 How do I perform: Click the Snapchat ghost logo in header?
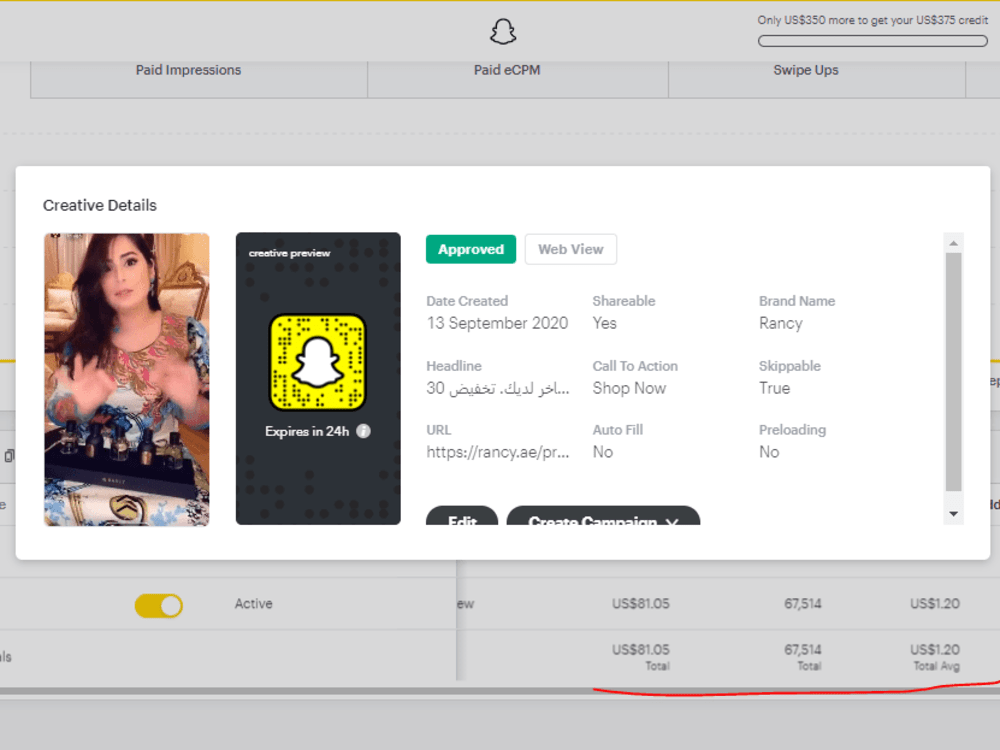[503, 31]
